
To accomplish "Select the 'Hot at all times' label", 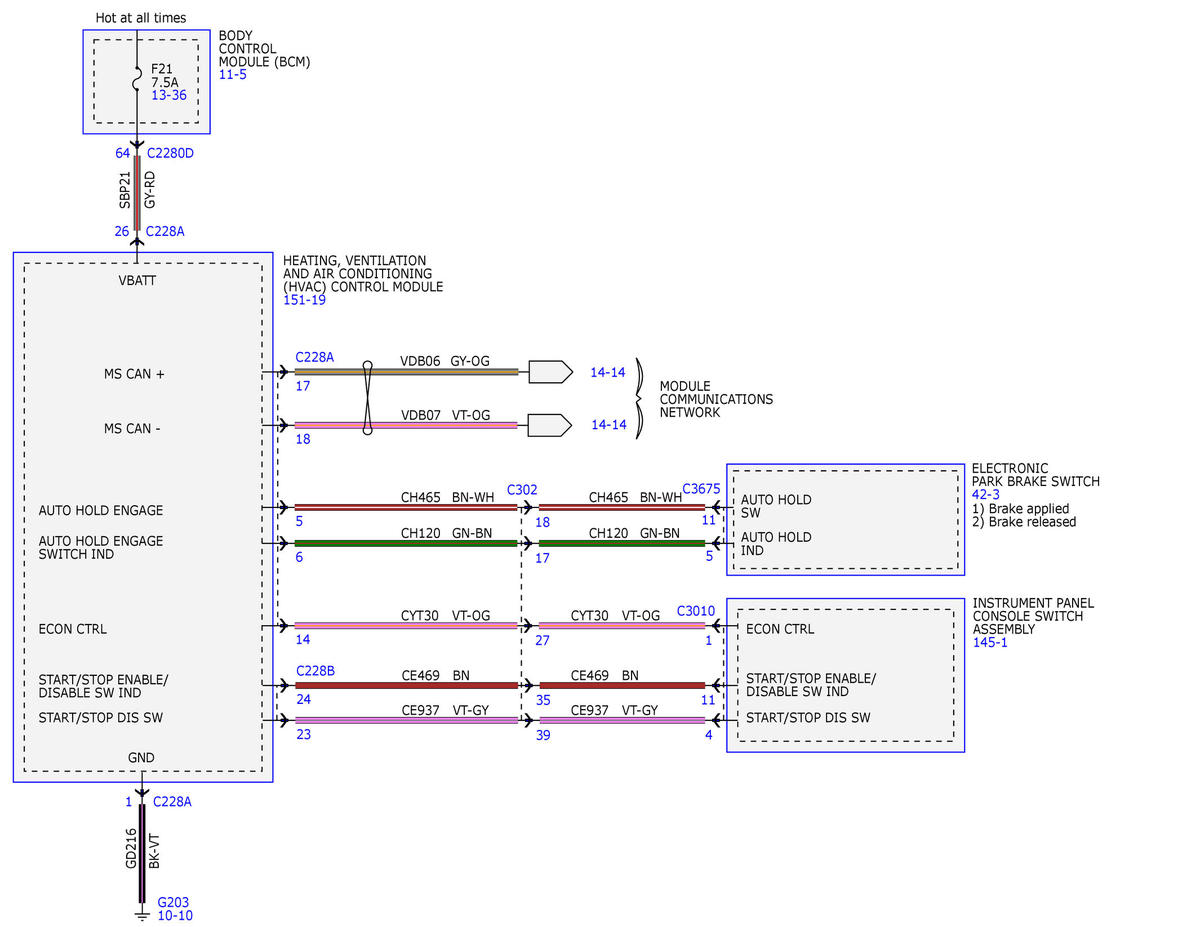I will pos(140,18).
